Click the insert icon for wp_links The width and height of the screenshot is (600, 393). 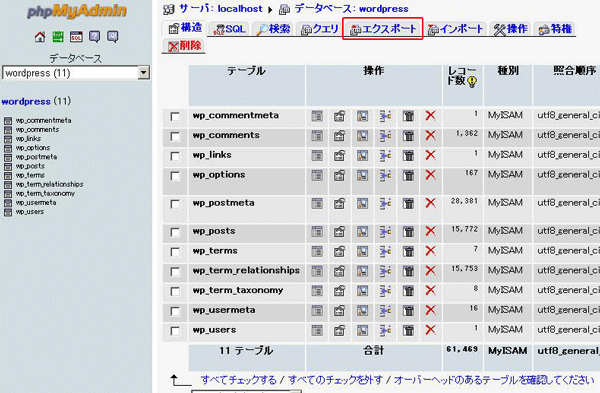tap(385, 155)
